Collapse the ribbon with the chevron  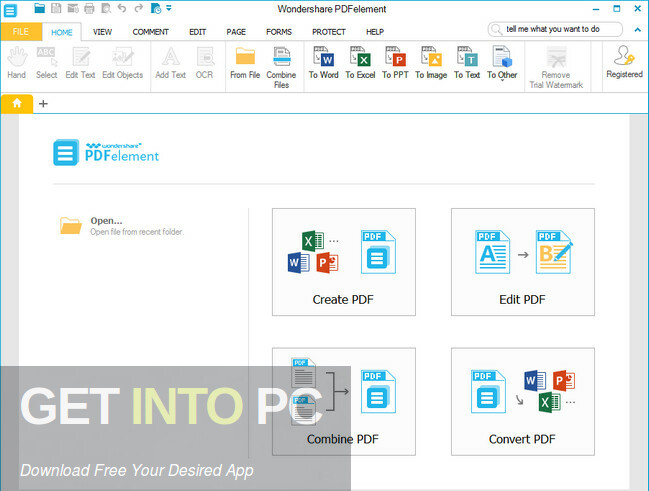coord(637,30)
